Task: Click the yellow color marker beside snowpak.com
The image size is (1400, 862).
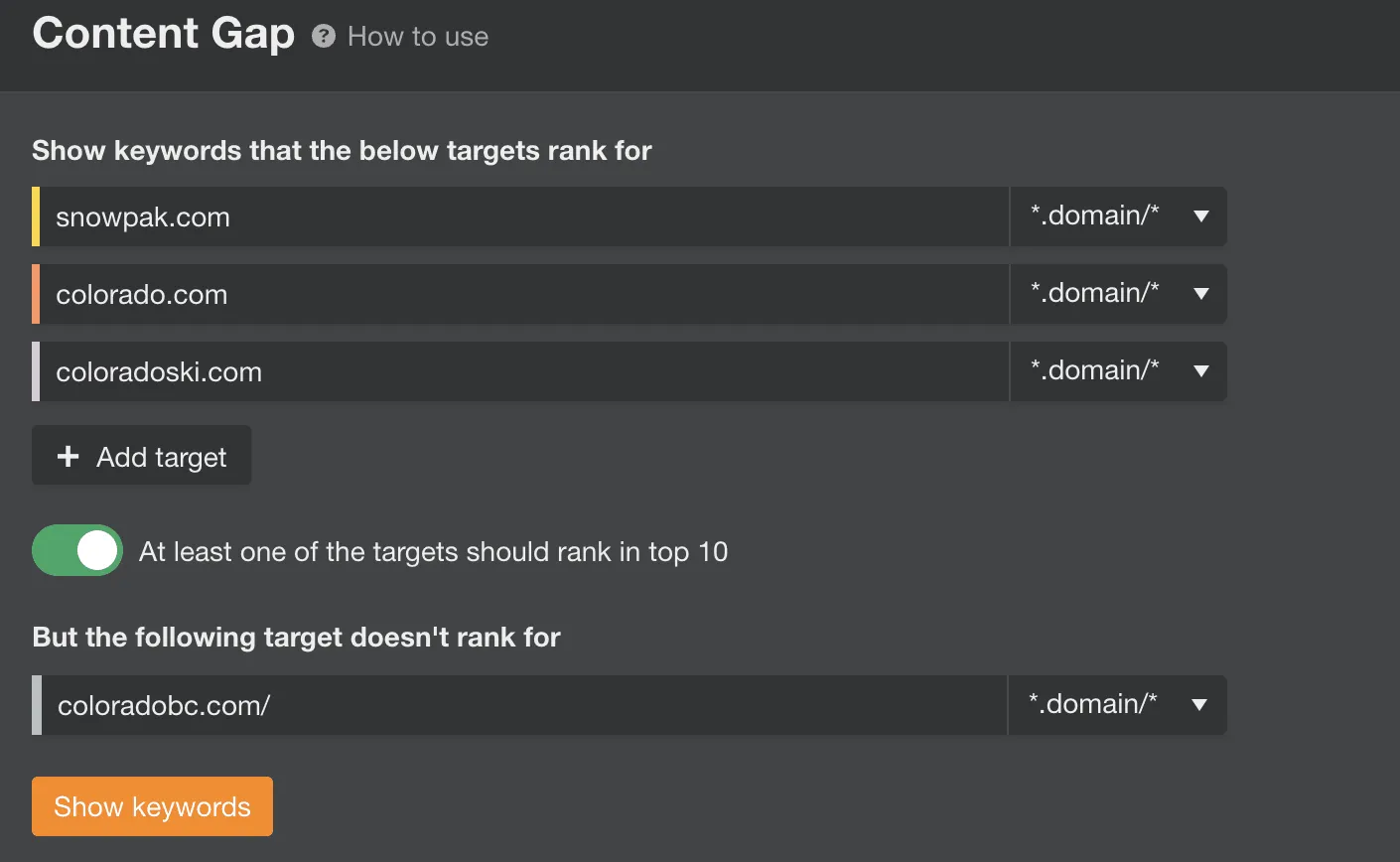Action: (x=36, y=216)
